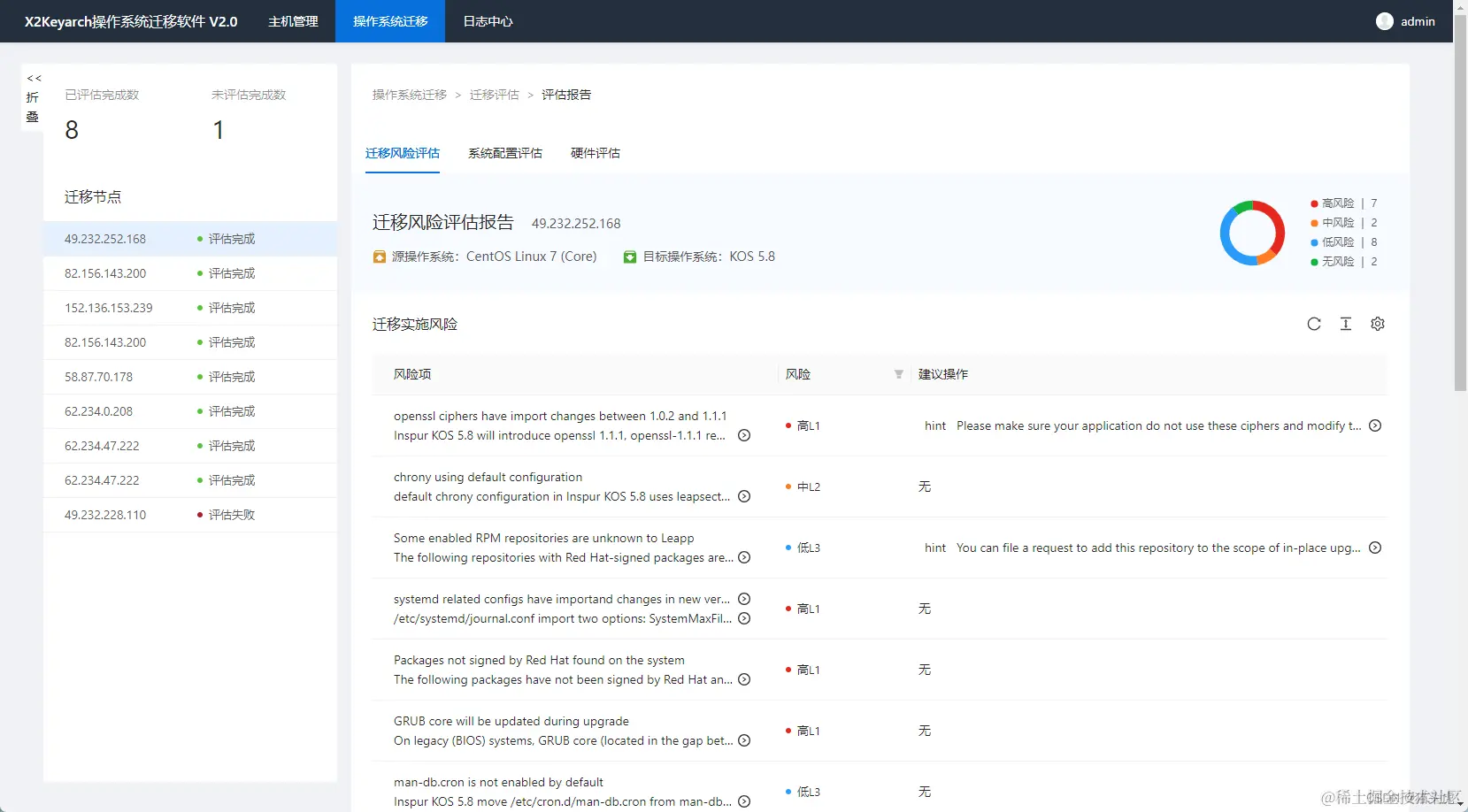Expand openssl hint suggested action
Screen dimensions: 1468x812
pyautogui.click(x=1375, y=425)
